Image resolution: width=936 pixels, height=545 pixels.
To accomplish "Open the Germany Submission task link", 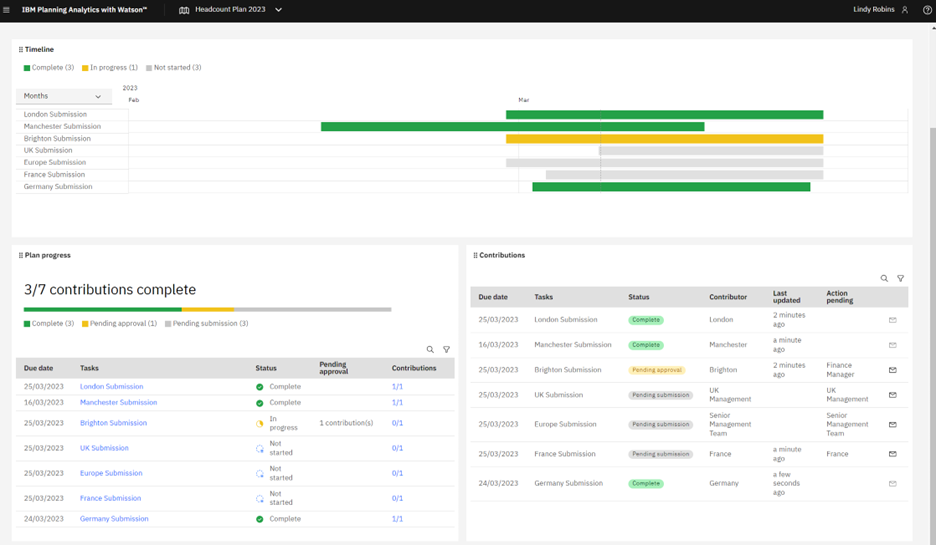I will 114,519.
